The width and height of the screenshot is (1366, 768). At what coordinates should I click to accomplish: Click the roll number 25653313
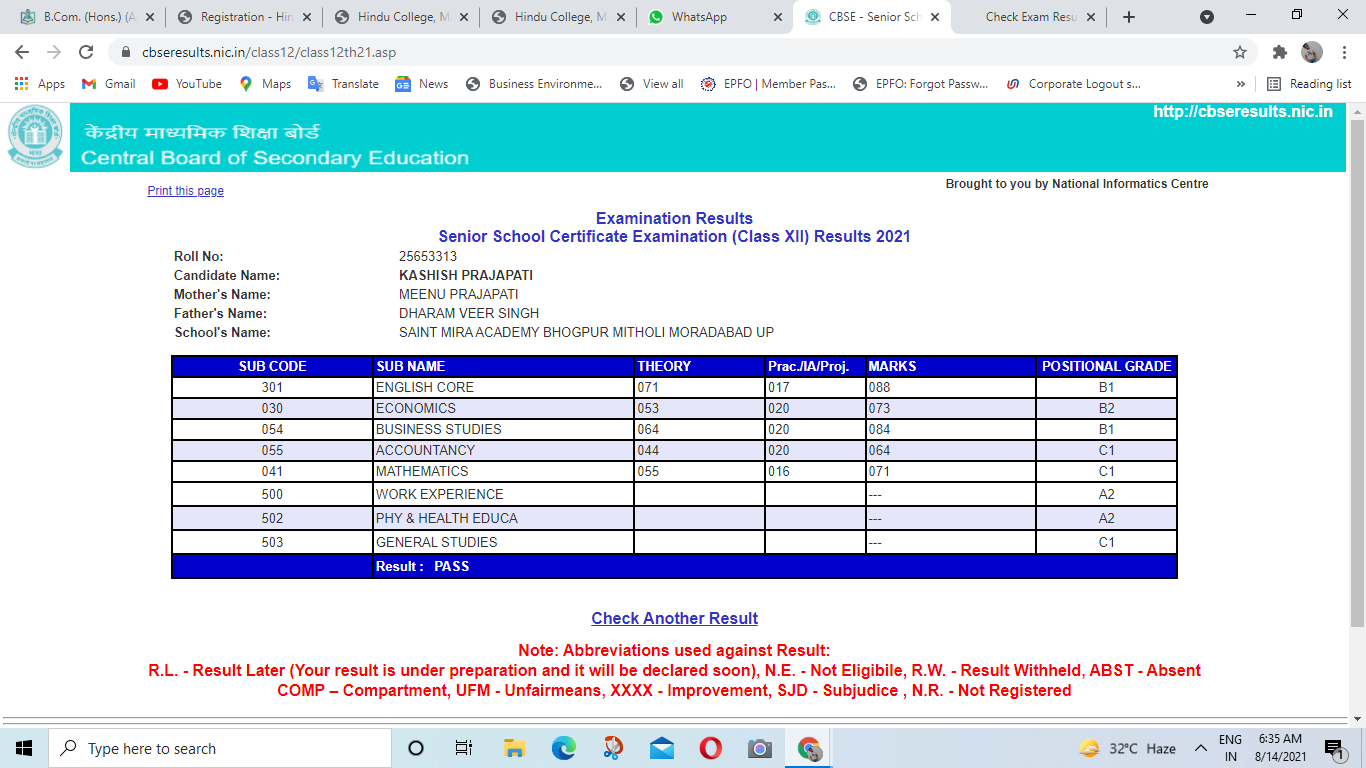[428, 256]
